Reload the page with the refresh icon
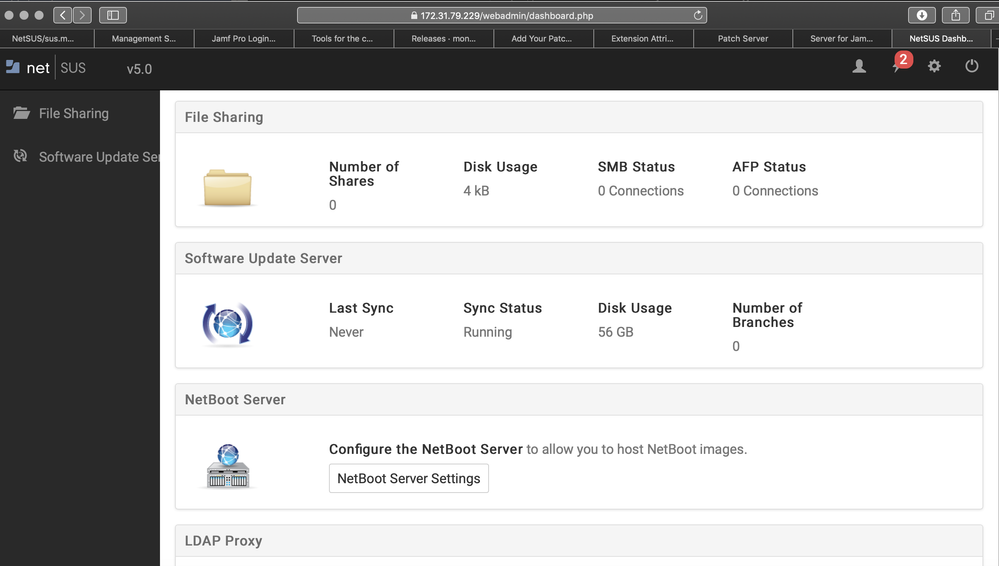Screen dimensions: 999x566 click(698, 15)
